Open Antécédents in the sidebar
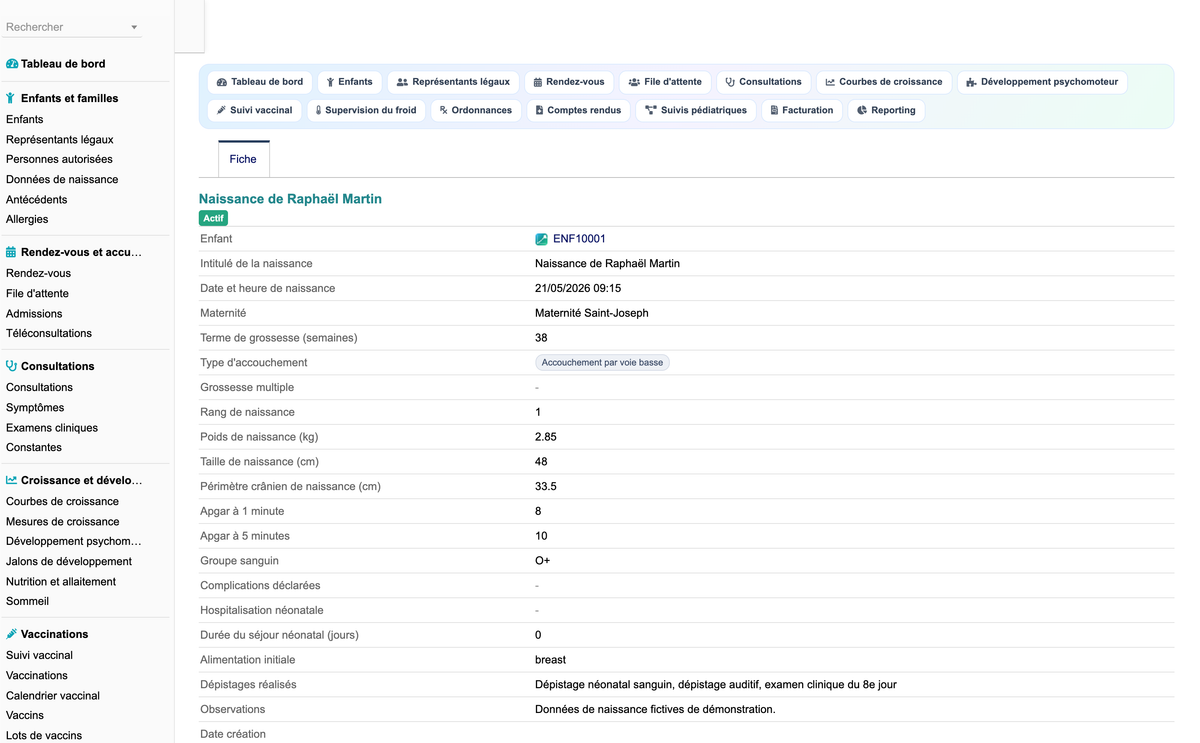 37,199
